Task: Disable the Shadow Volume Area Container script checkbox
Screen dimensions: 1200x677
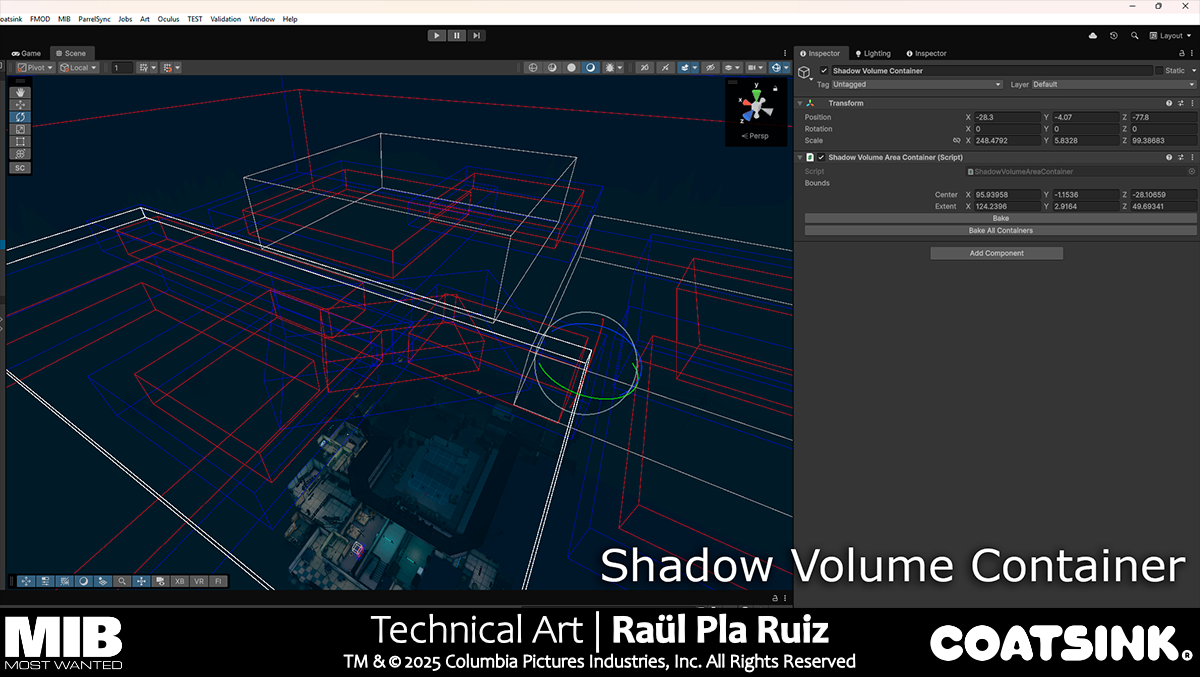Action: [821, 158]
